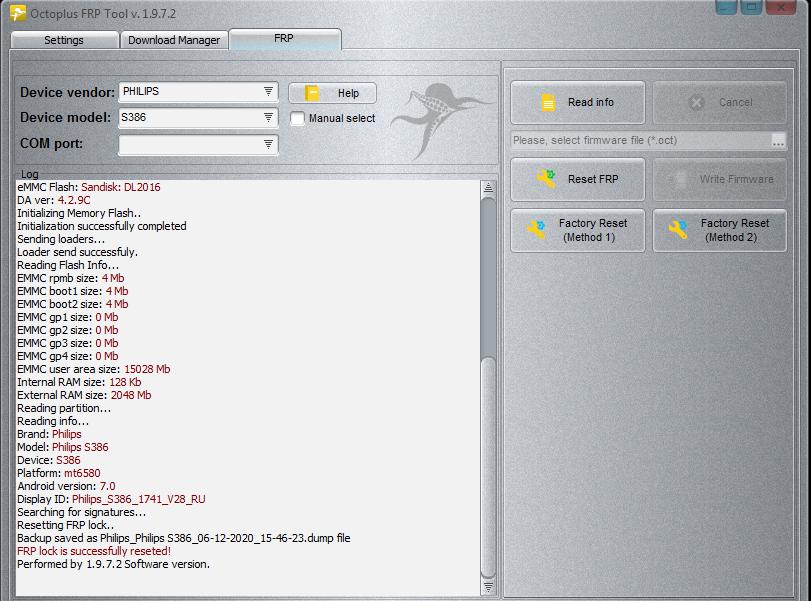Click log line 'Initializing Memory Flash..'
811x601 pixels.
click(79, 213)
